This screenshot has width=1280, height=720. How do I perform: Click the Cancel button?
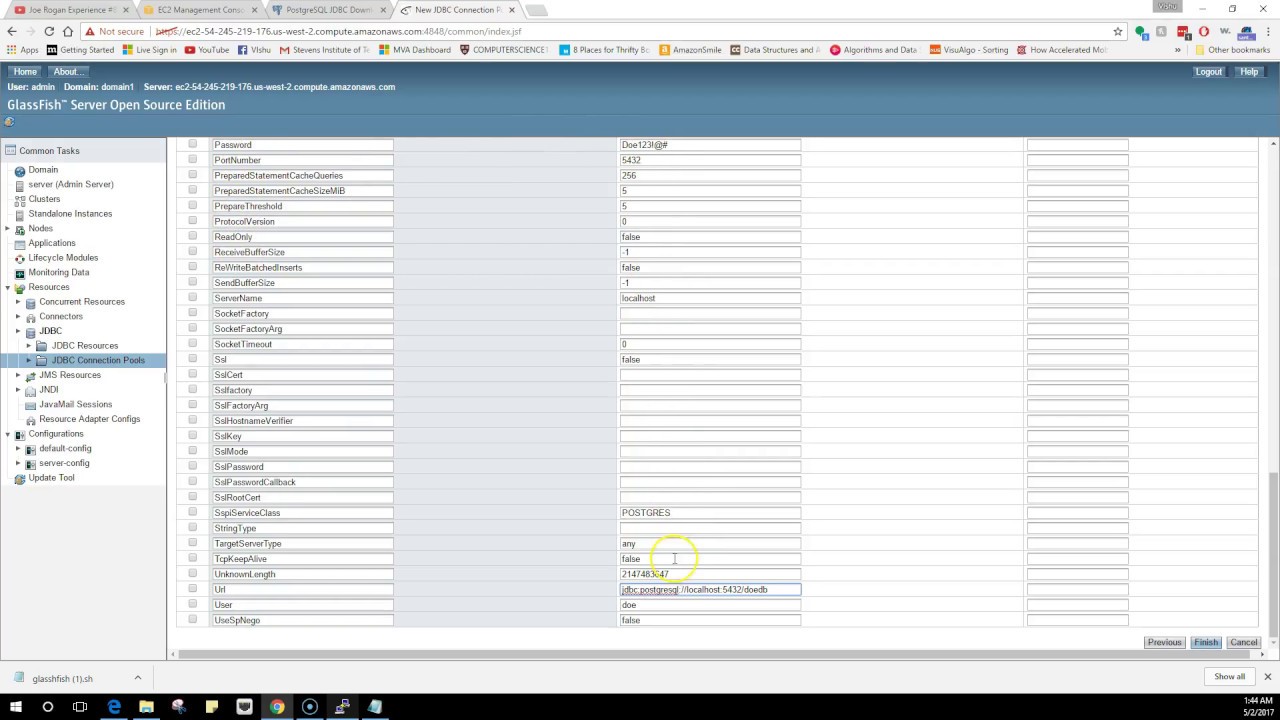click(x=1244, y=642)
